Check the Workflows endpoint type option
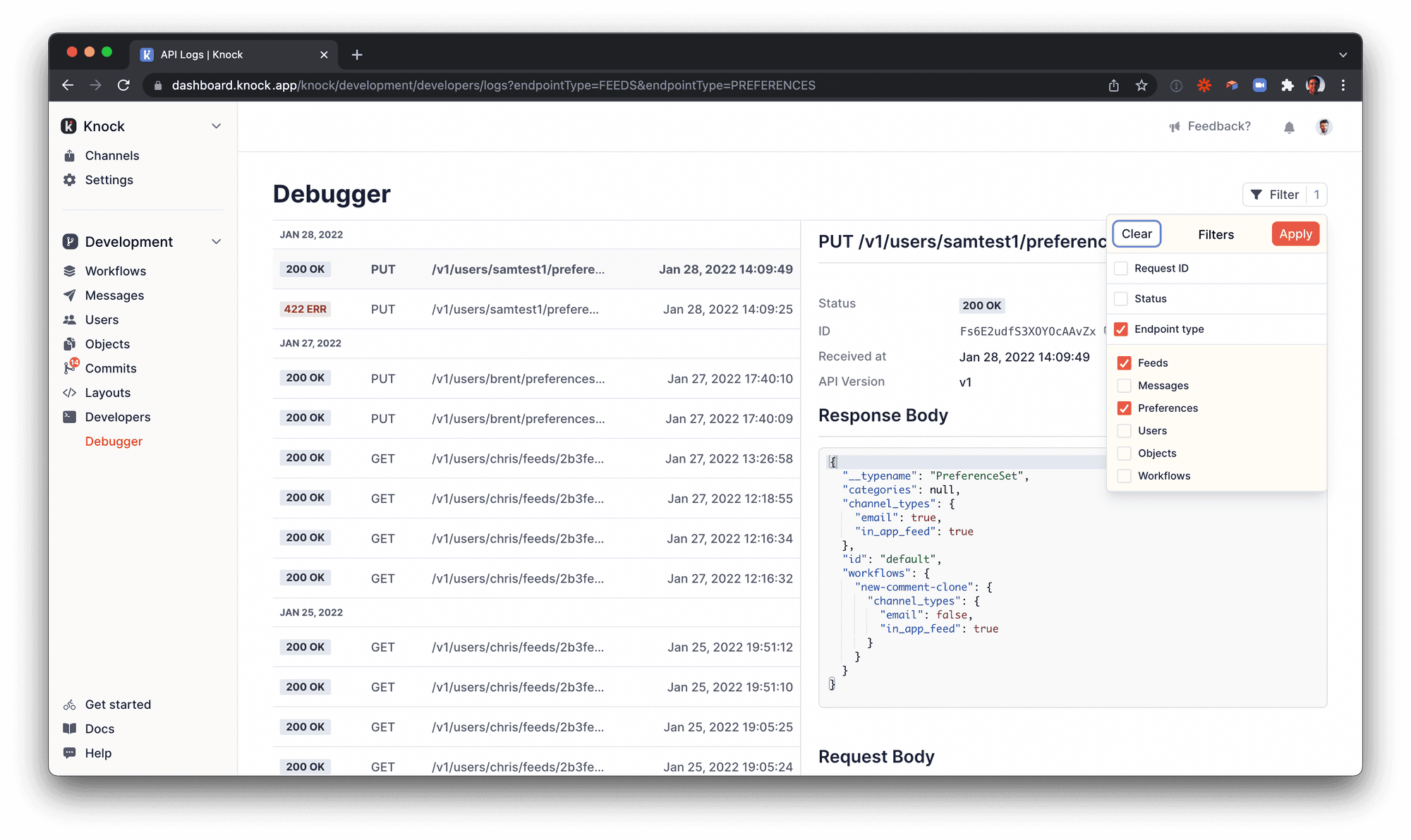 click(1124, 475)
